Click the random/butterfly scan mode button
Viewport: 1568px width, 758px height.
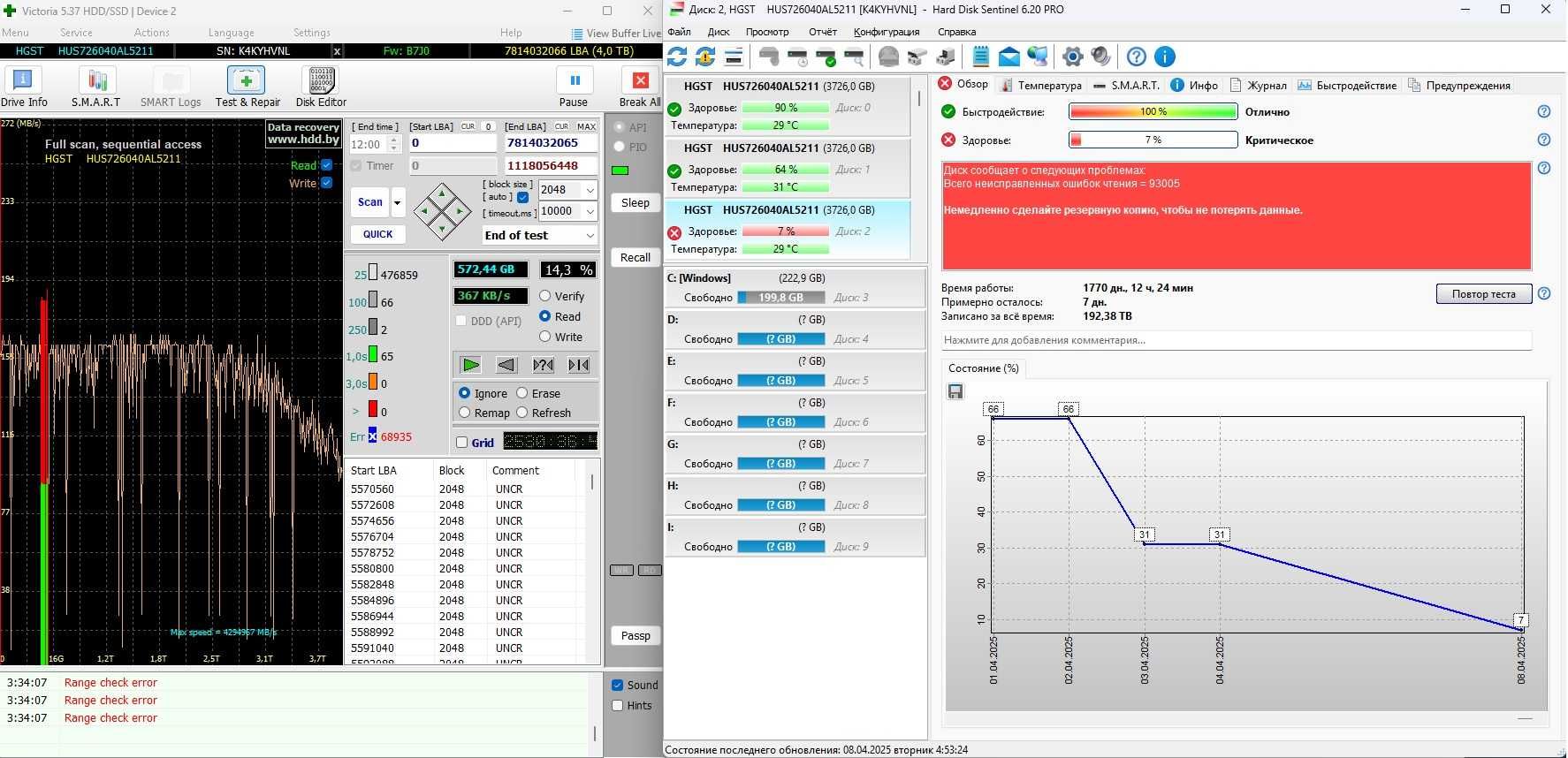click(x=543, y=365)
